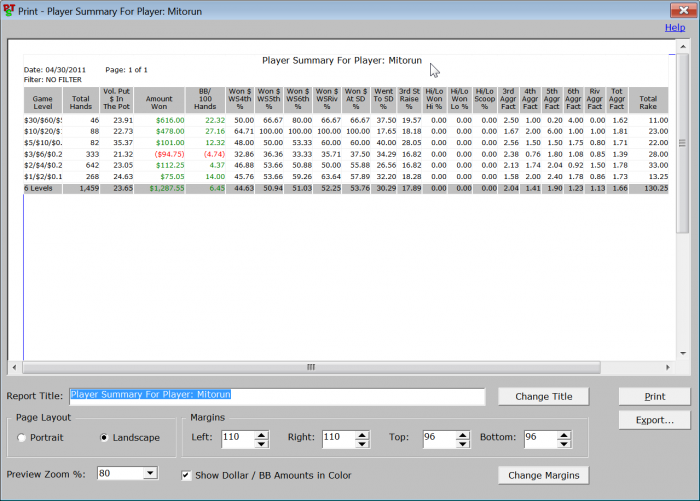Apply with the Change Margins button

(x=544, y=474)
